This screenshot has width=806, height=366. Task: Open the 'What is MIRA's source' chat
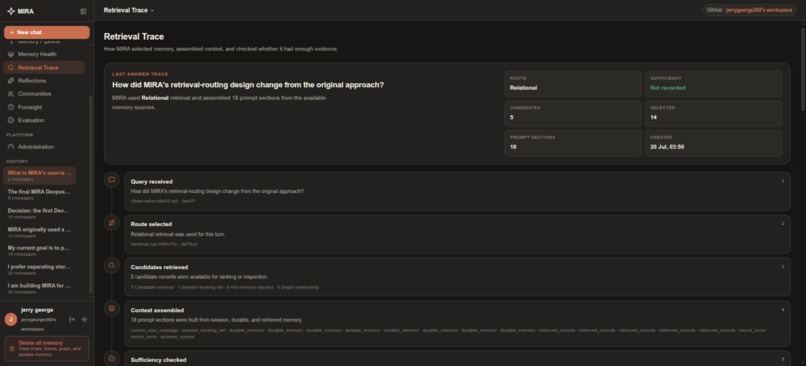[x=40, y=175]
